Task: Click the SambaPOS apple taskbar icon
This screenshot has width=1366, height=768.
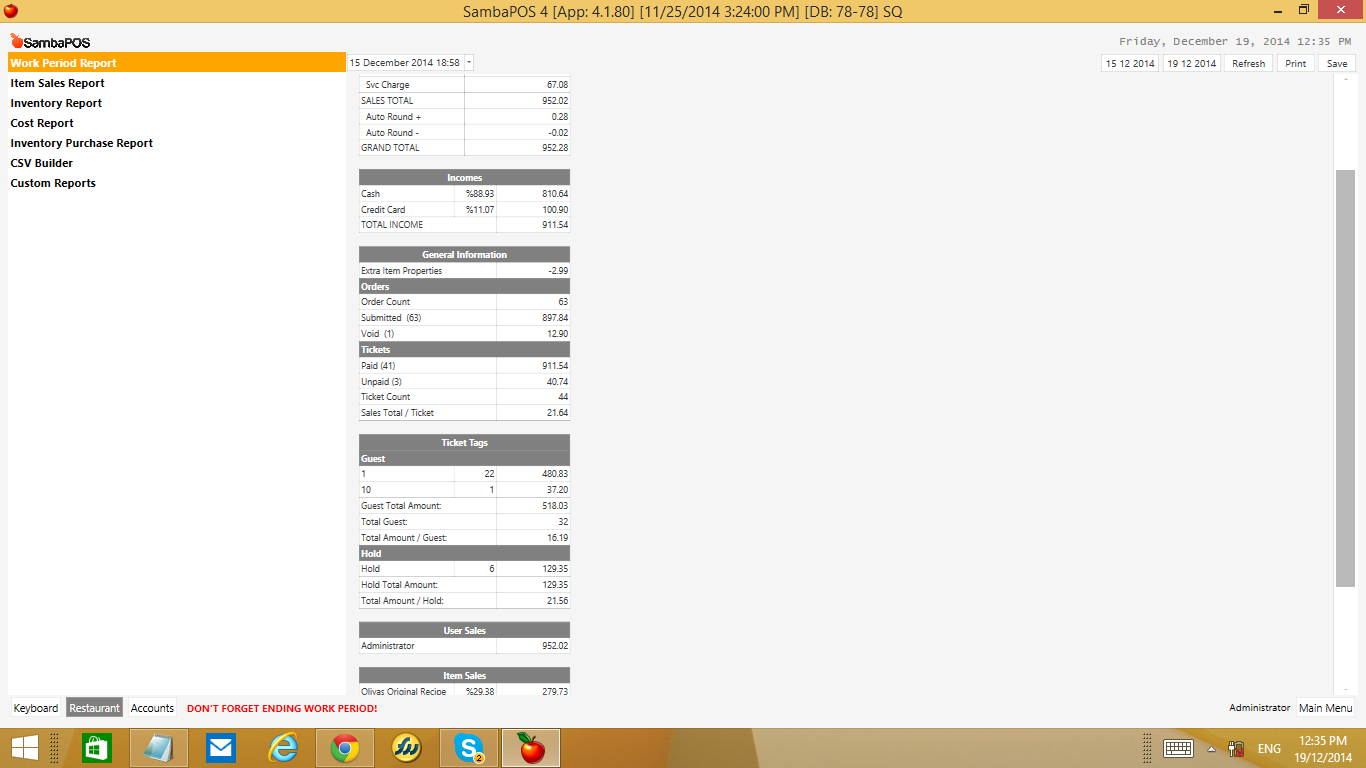Action: (531, 748)
